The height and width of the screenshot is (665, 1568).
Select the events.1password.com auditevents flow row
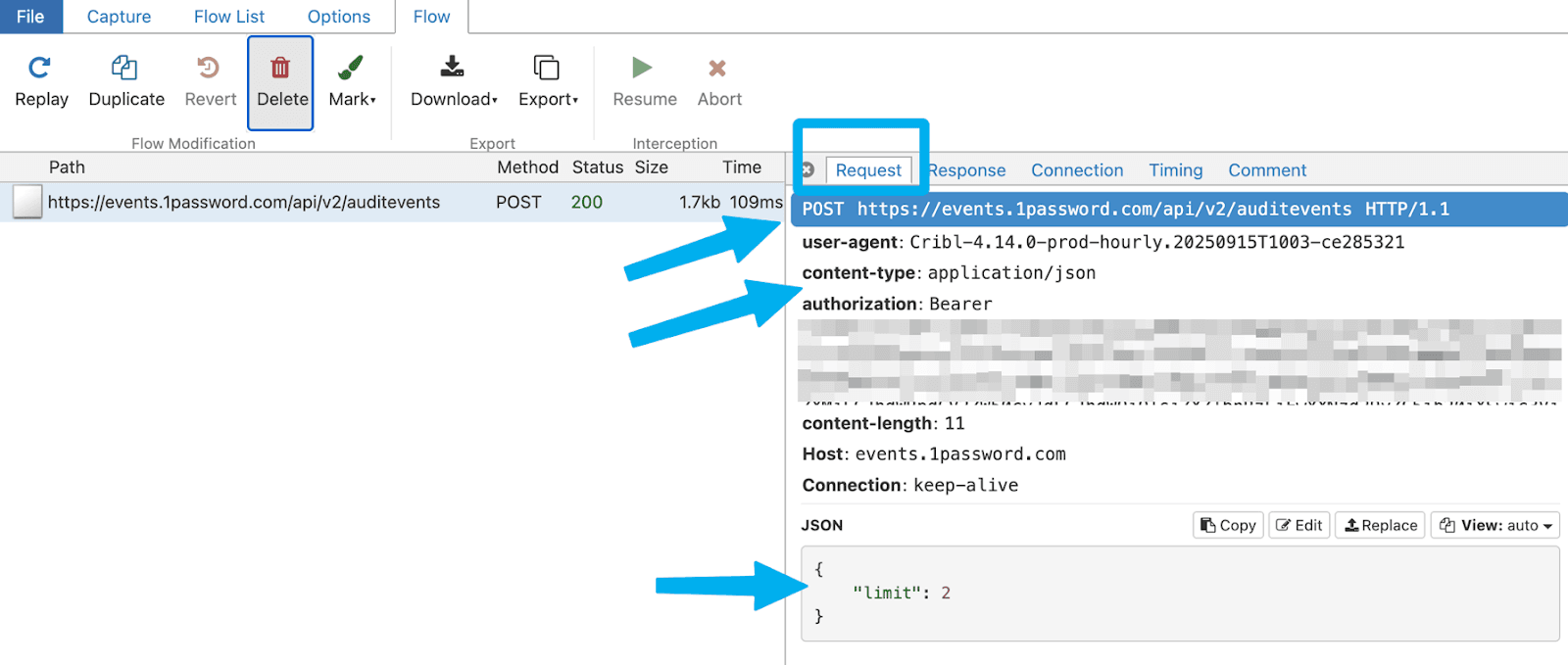(x=244, y=202)
